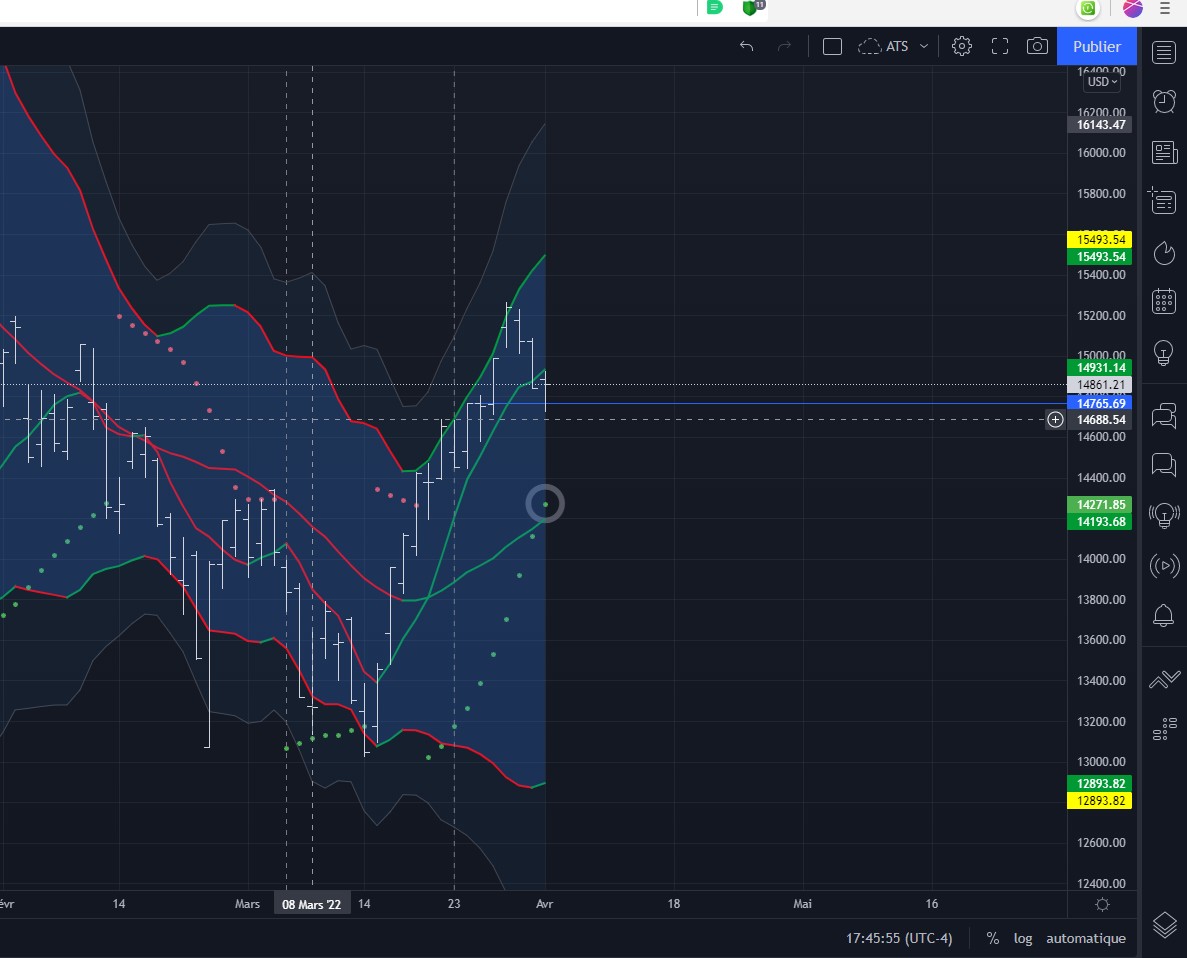This screenshot has height=958, width=1187.
Task: Open the browser menu hamburger icon
Action: [x=1164, y=8]
